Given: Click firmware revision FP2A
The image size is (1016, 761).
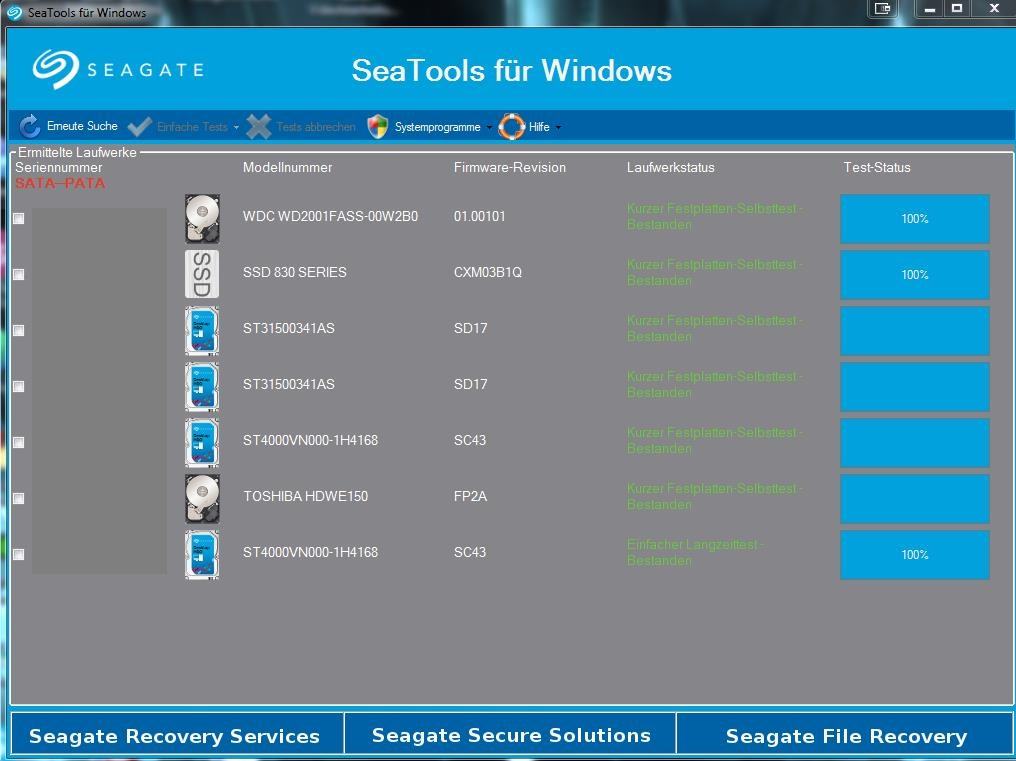Looking at the screenshot, I should [470, 497].
